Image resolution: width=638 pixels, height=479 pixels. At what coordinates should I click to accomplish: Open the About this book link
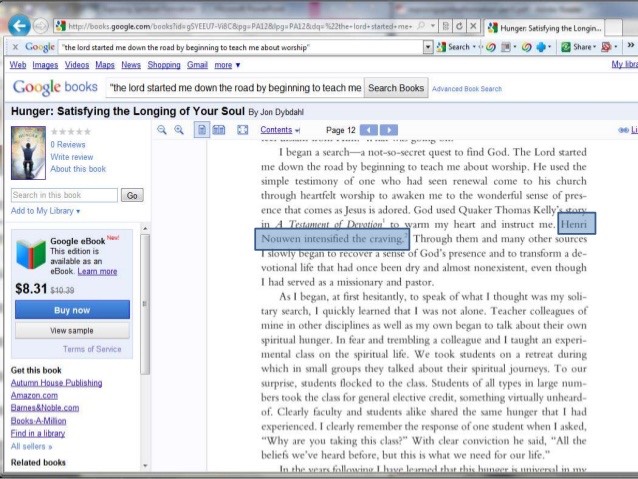(x=78, y=169)
